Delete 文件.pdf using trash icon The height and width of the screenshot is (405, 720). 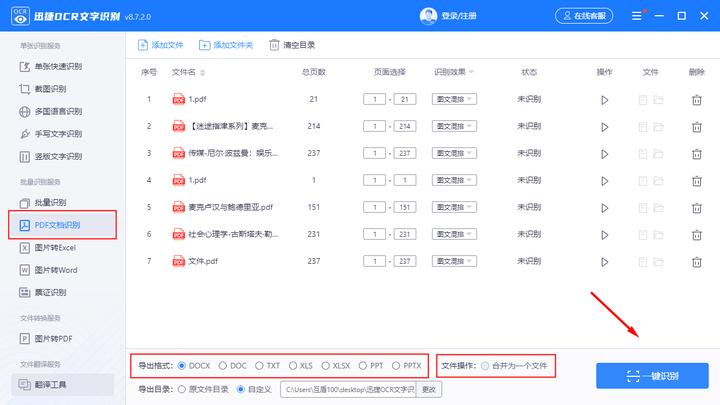[697, 262]
